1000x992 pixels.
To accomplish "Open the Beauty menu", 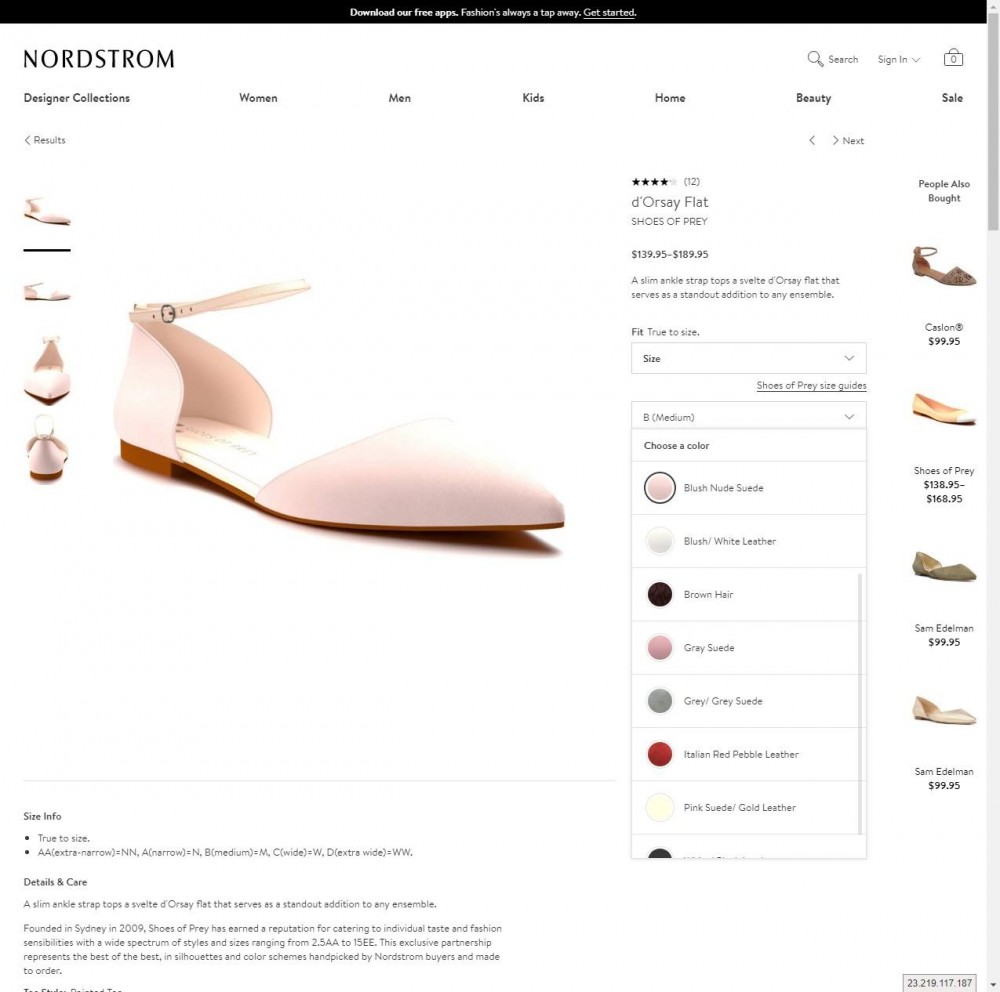I will click(x=813, y=98).
